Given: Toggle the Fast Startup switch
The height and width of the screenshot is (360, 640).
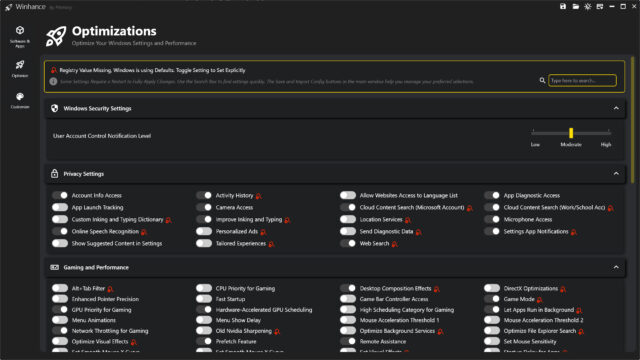Looking at the screenshot, I should [x=204, y=299].
